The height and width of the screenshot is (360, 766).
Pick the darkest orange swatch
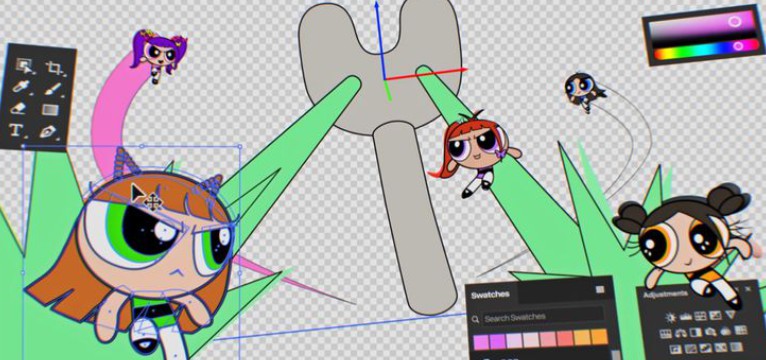pyautogui.click(x=599, y=337)
